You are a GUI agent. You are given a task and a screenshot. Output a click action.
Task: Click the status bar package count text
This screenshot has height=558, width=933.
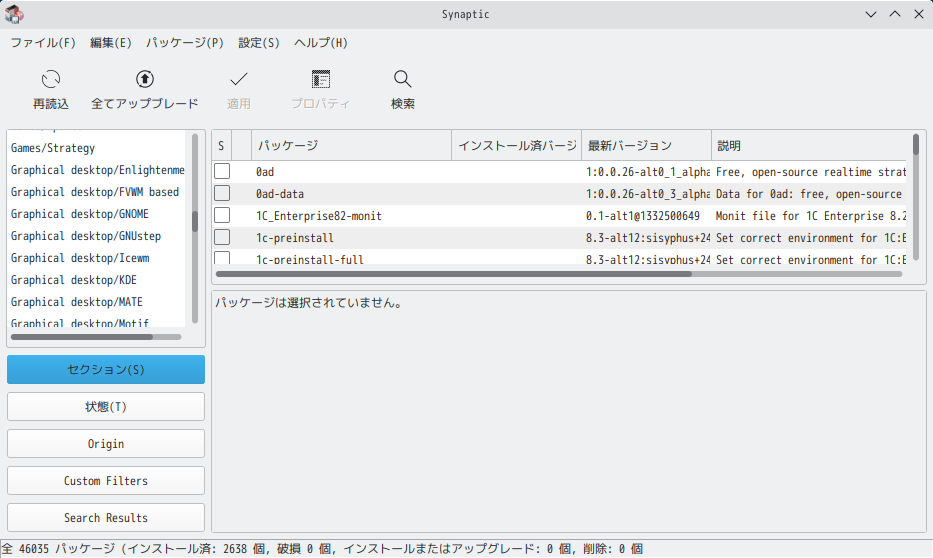322,548
